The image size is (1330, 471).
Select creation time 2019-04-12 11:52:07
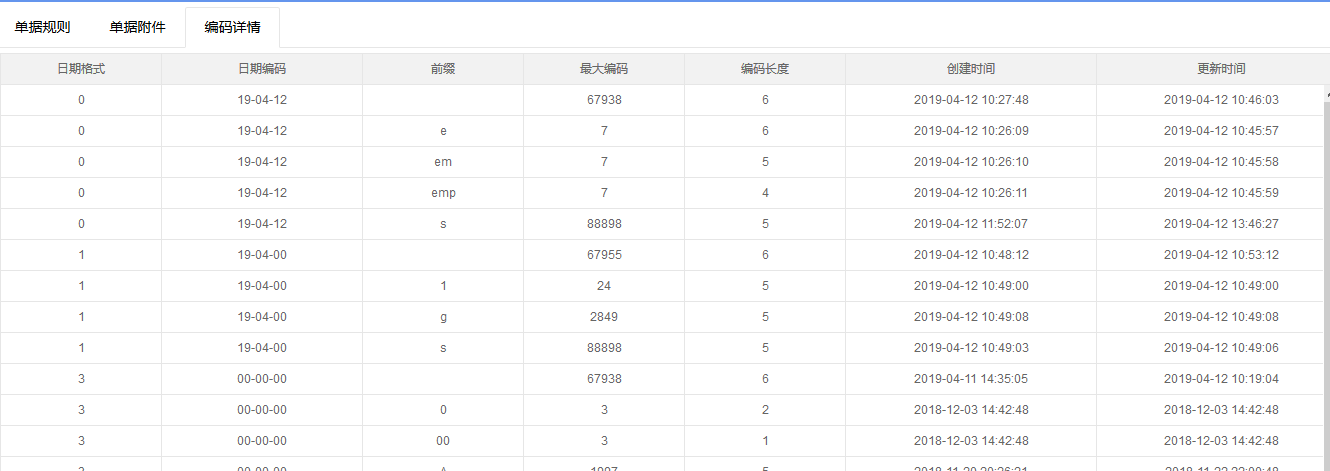coord(971,224)
